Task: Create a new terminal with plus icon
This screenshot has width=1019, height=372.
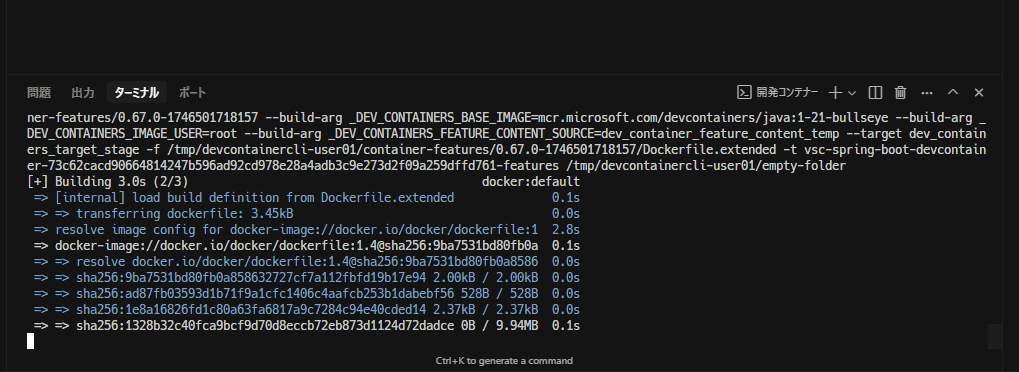Action: tap(836, 92)
